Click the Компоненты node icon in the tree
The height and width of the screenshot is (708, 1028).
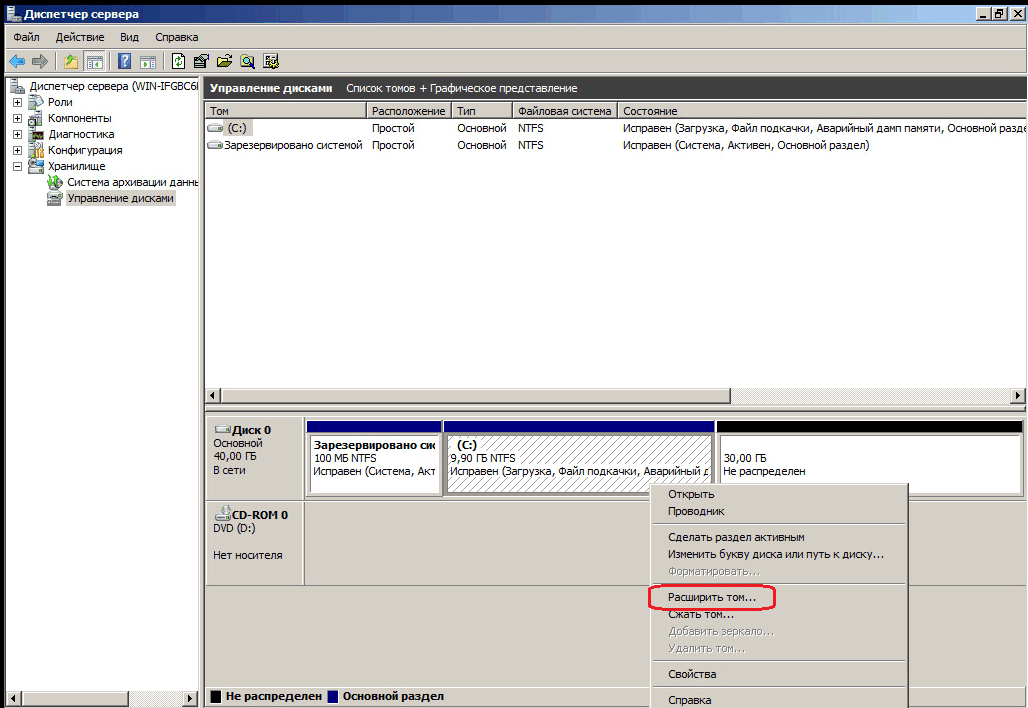36,119
